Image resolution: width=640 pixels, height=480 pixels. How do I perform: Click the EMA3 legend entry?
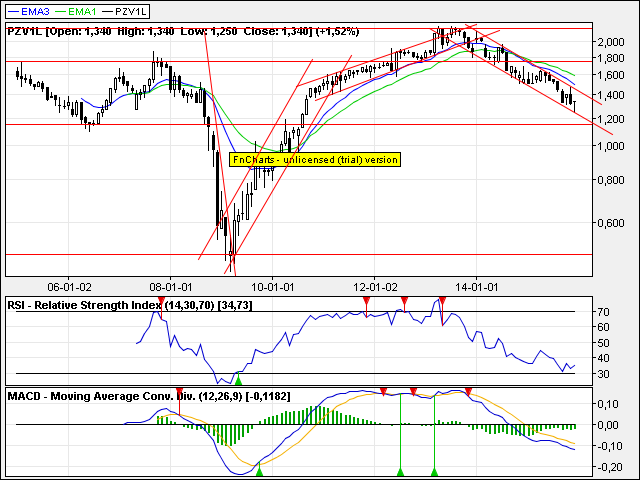[28, 11]
